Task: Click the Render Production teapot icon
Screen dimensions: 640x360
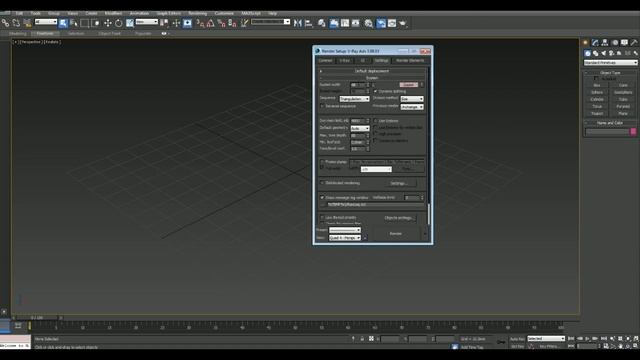Action: click(x=402, y=23)
